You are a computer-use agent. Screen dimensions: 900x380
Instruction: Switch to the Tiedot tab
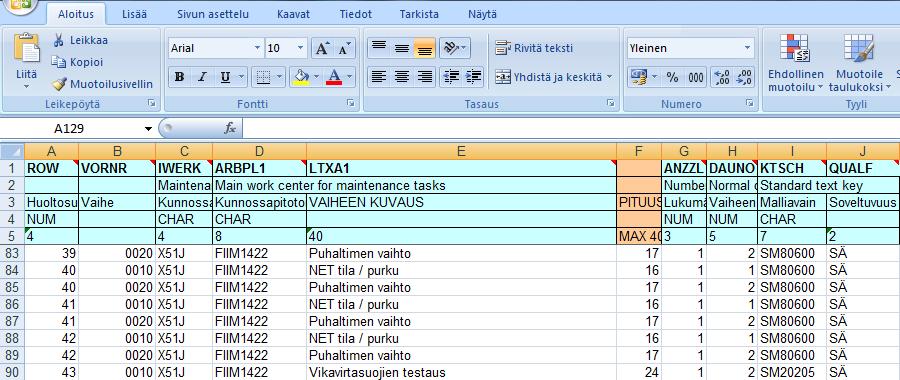[x=355, y=14]
